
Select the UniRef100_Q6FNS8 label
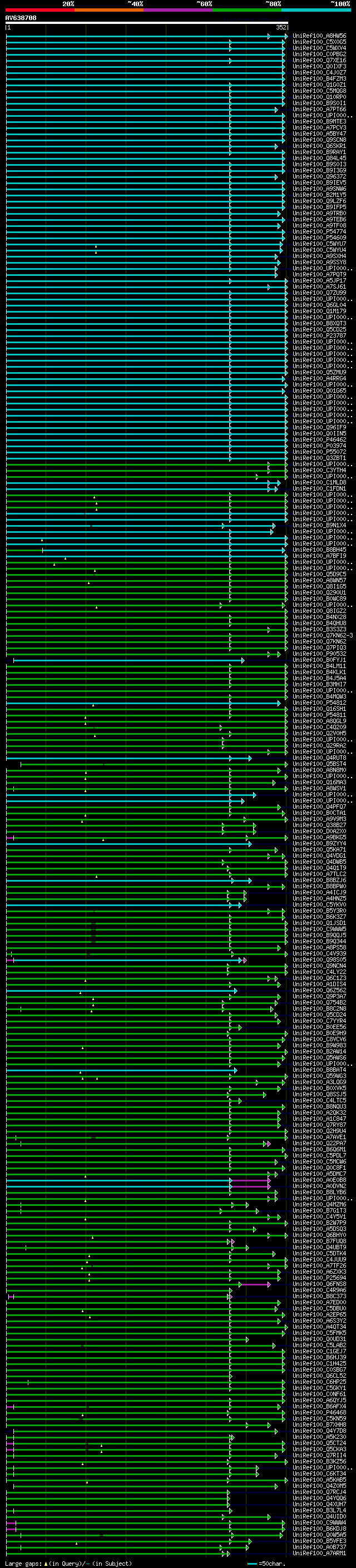[x=319, y=1284]
